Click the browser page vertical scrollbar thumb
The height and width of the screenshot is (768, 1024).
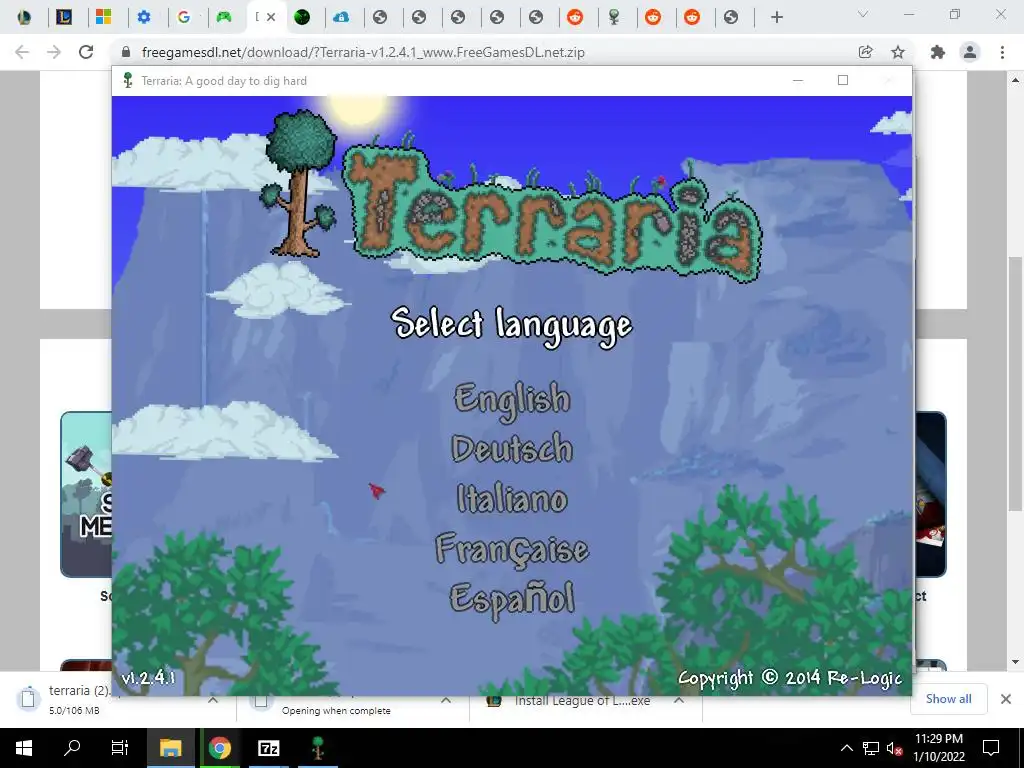pos(1016,384)
